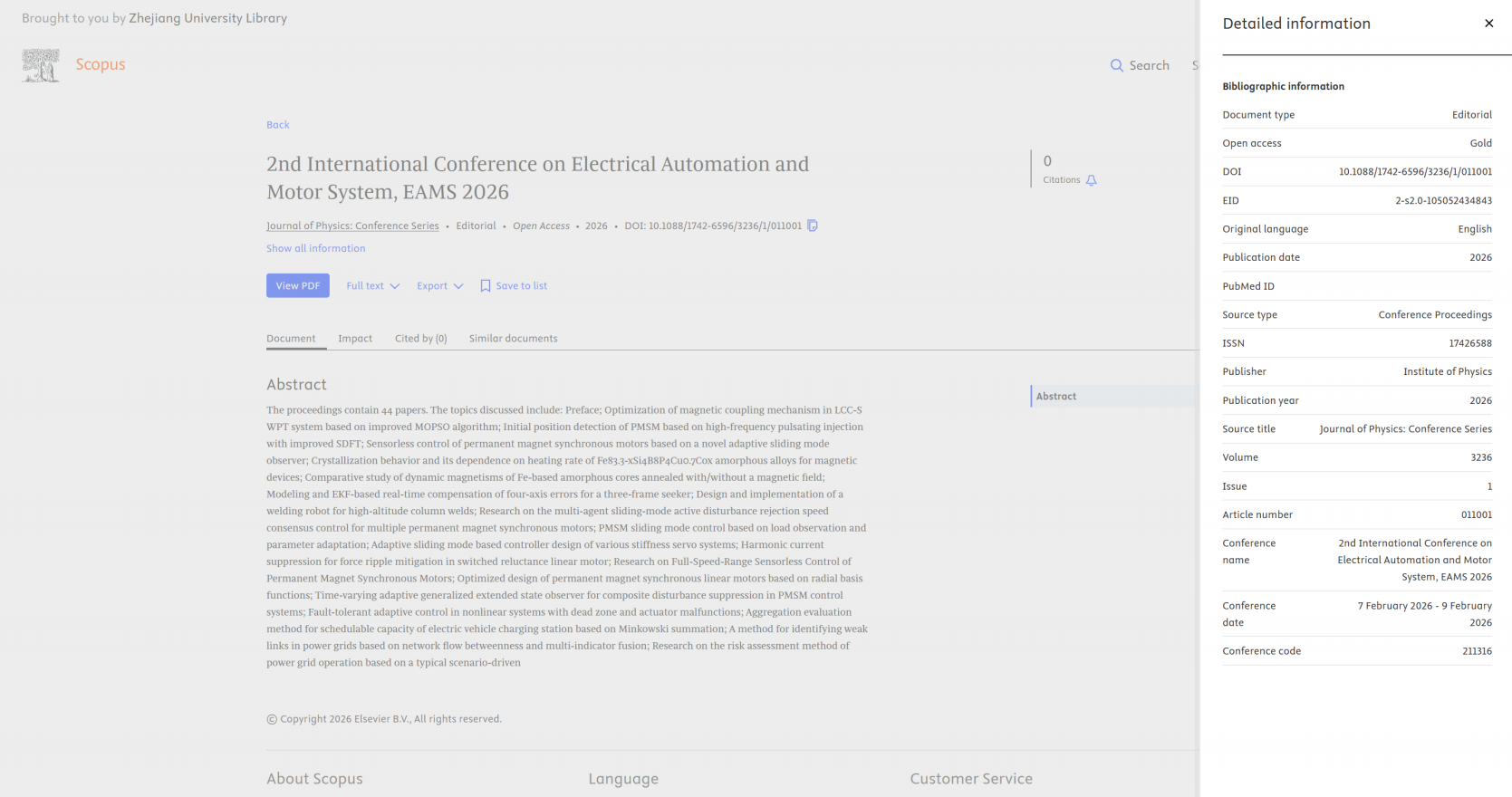Open the Cited by (0) tab
Image resolution: width=1512 pixels, height=797 pixels.
[421, 339]
